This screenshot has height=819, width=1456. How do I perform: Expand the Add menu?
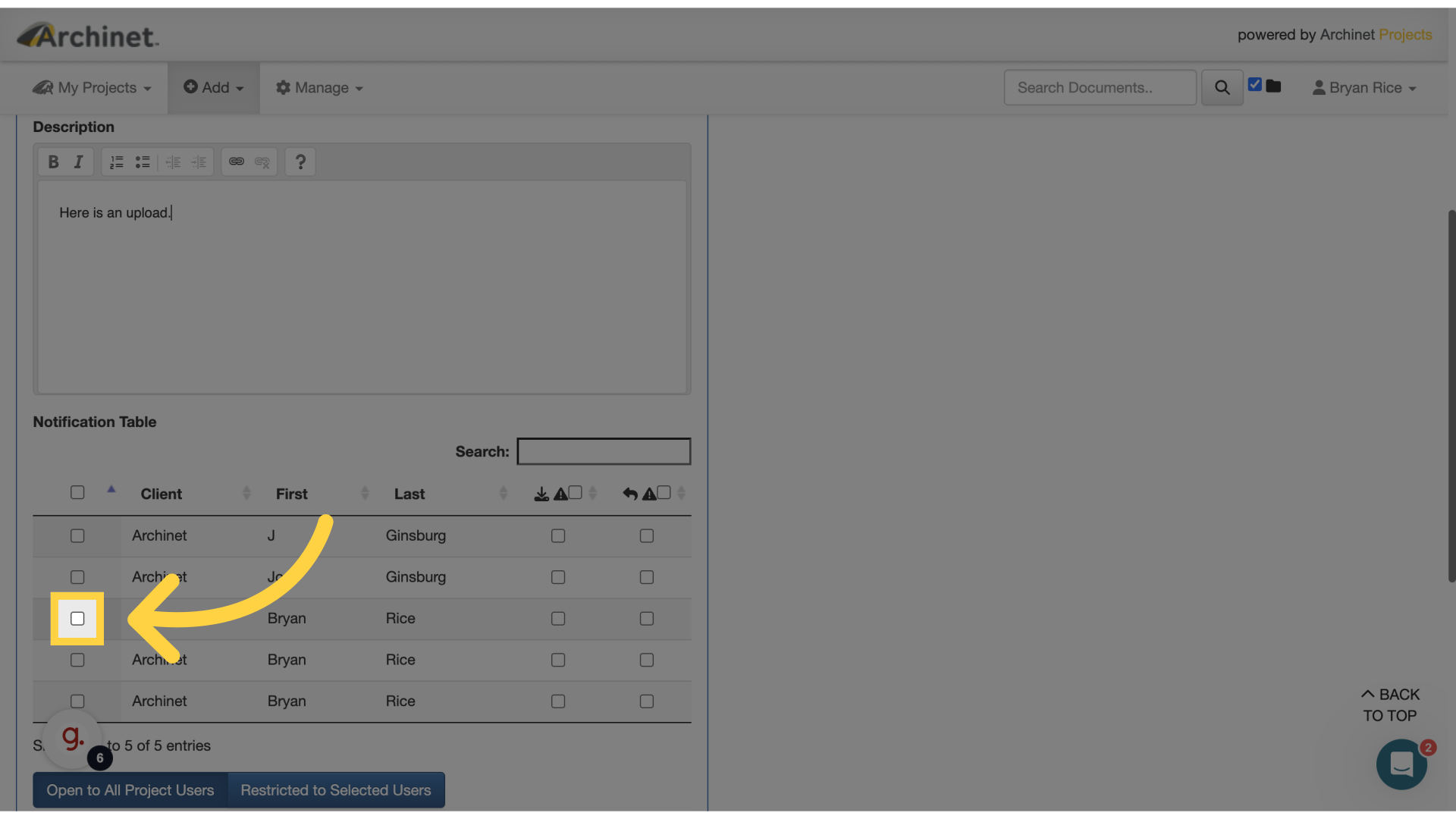coord(212,87)
